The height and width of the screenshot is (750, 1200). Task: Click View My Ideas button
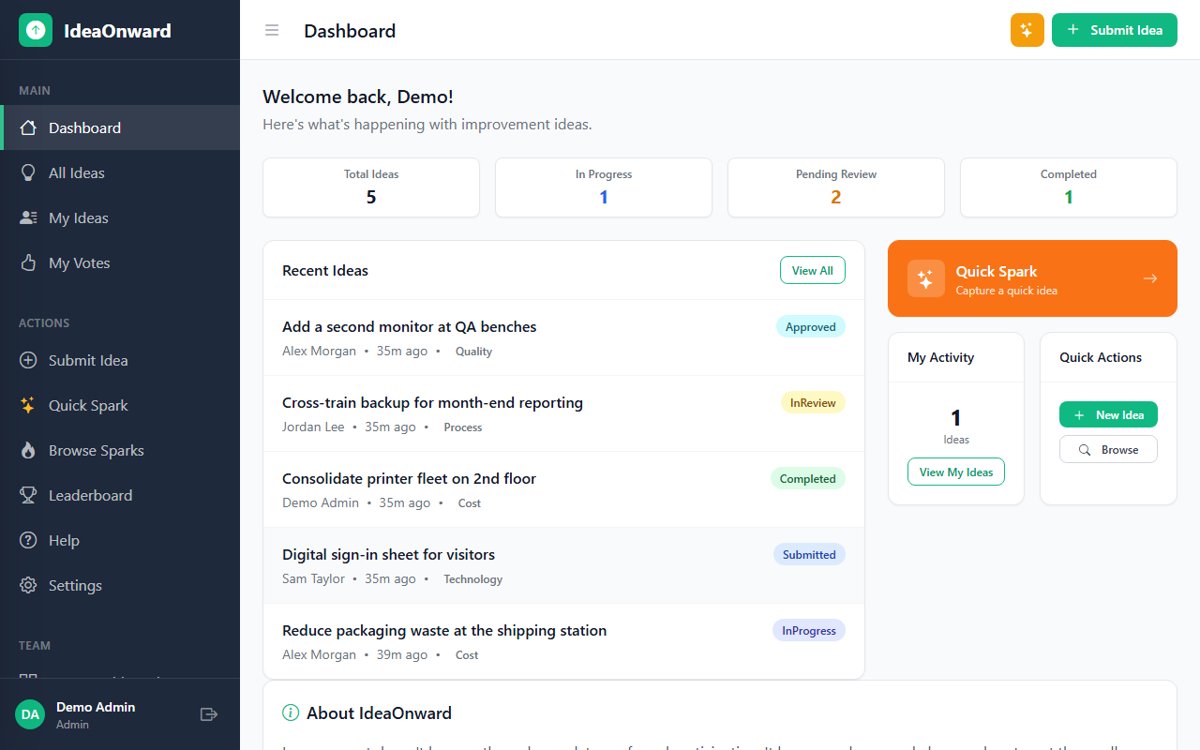coord(956,472)
